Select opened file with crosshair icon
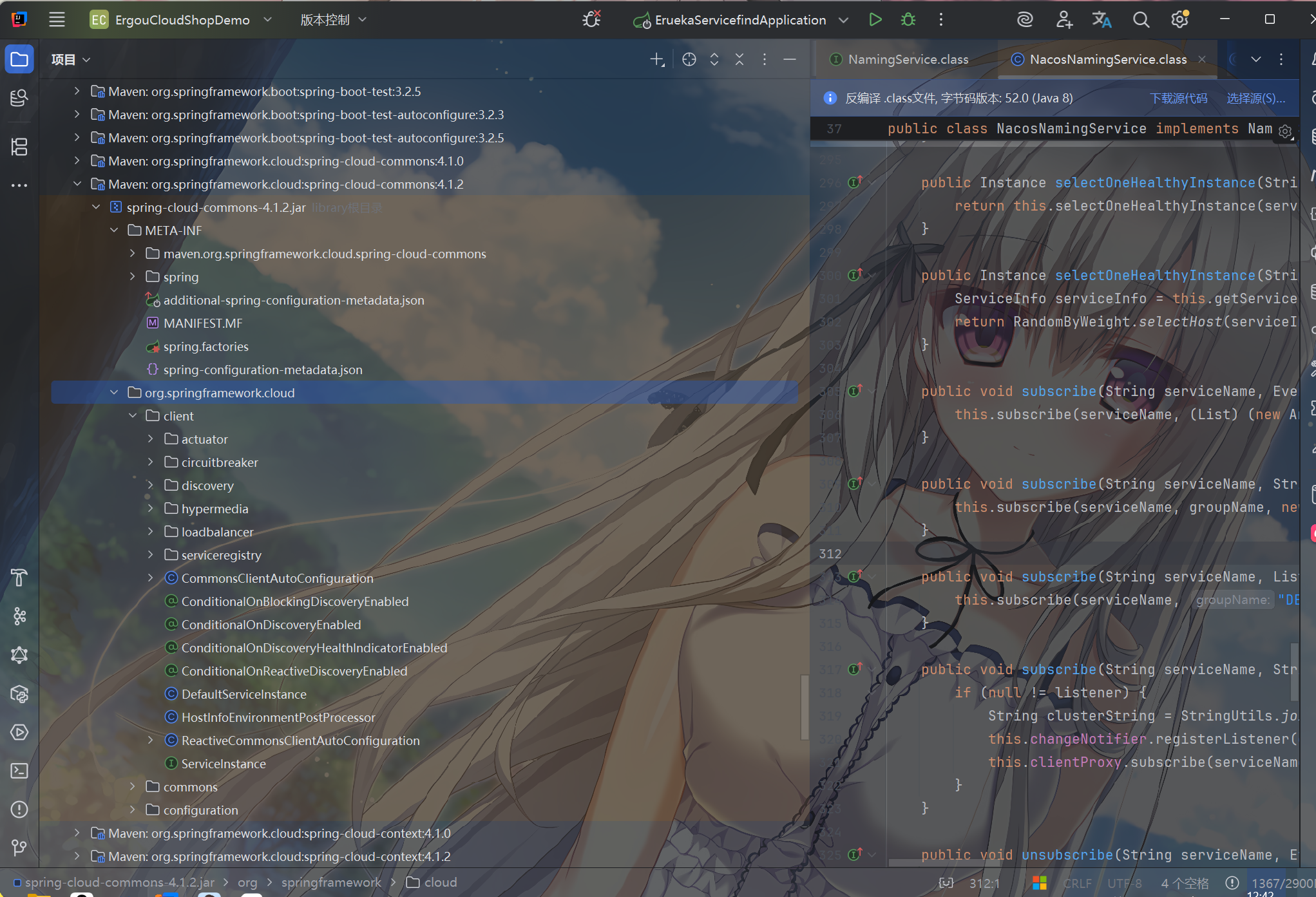The width and height of the screenshot is (1316, 897). point(689,59)
